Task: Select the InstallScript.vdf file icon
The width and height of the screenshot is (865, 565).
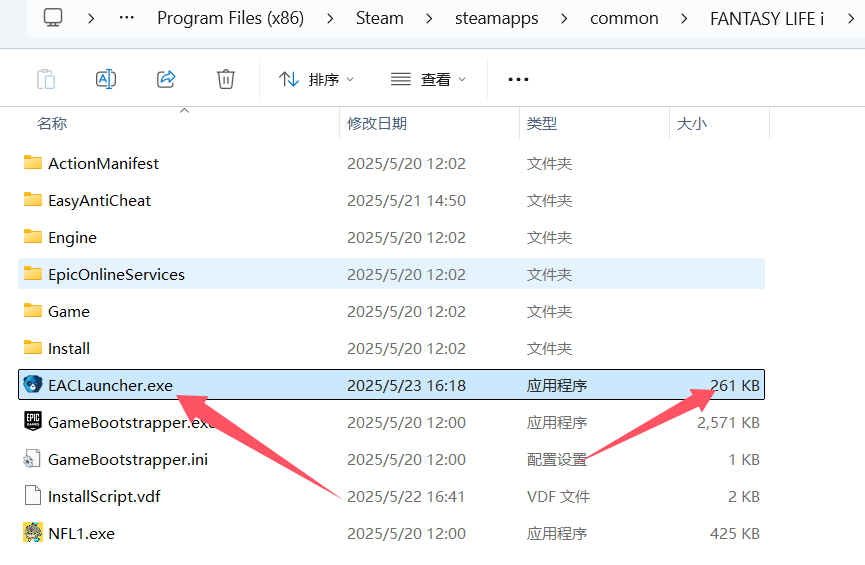Action: (x=33, y=496)
